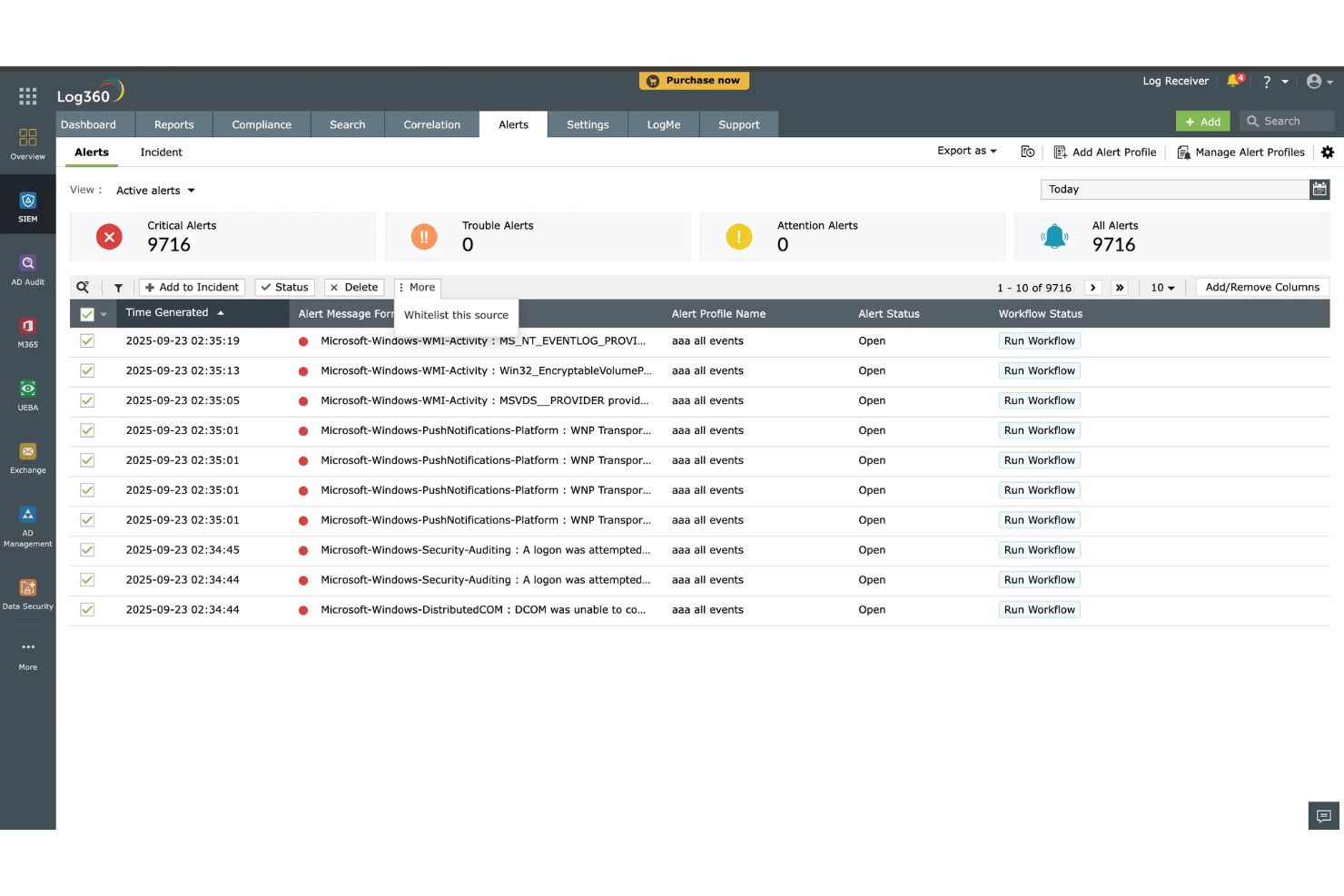Switch to the Dashboard tab
The width and height of the screenshot is (1344, 896).
[88, 124]
